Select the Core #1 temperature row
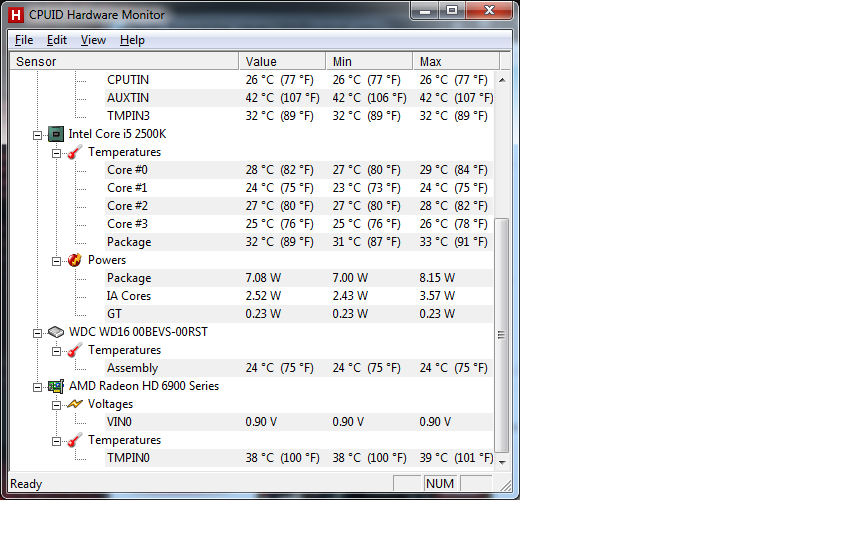Viewport: 864px width, 540px height. pos(299,188)
